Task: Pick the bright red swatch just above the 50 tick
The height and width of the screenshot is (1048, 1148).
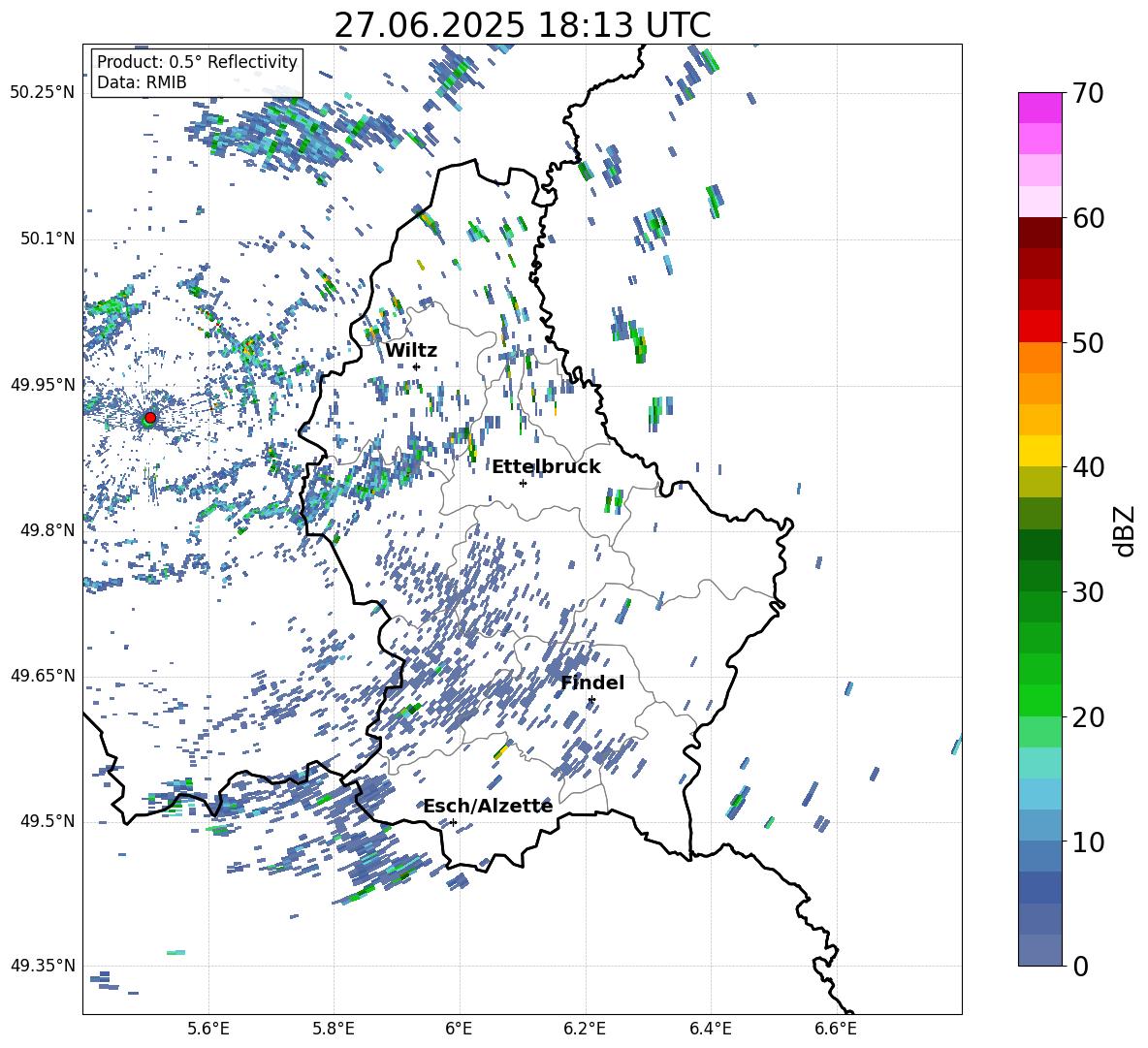Action: [1039, 327]
